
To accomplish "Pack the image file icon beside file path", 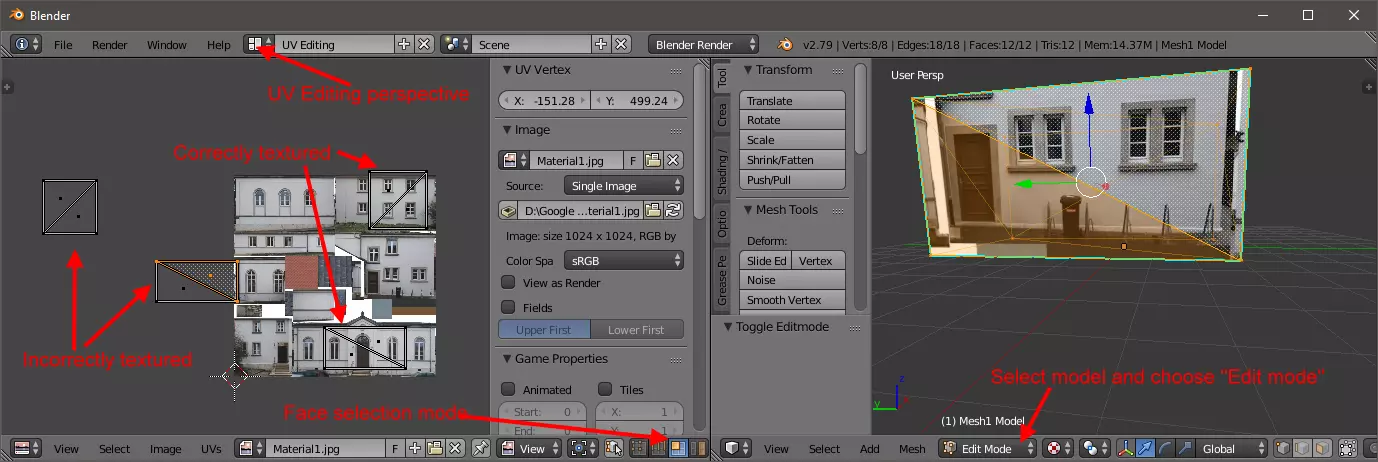I will click(x=508, y=210).
